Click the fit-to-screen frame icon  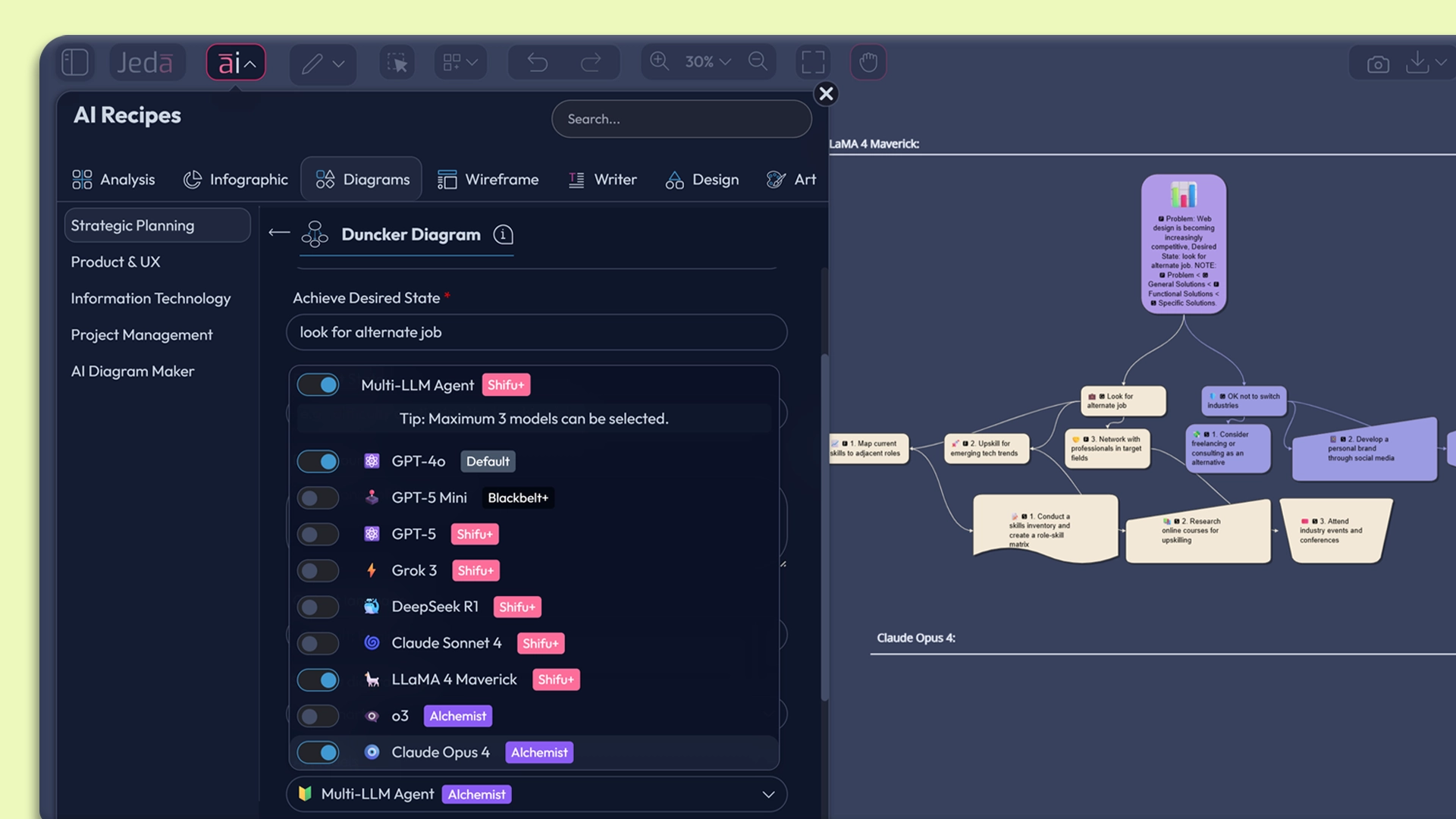point(813,62)
